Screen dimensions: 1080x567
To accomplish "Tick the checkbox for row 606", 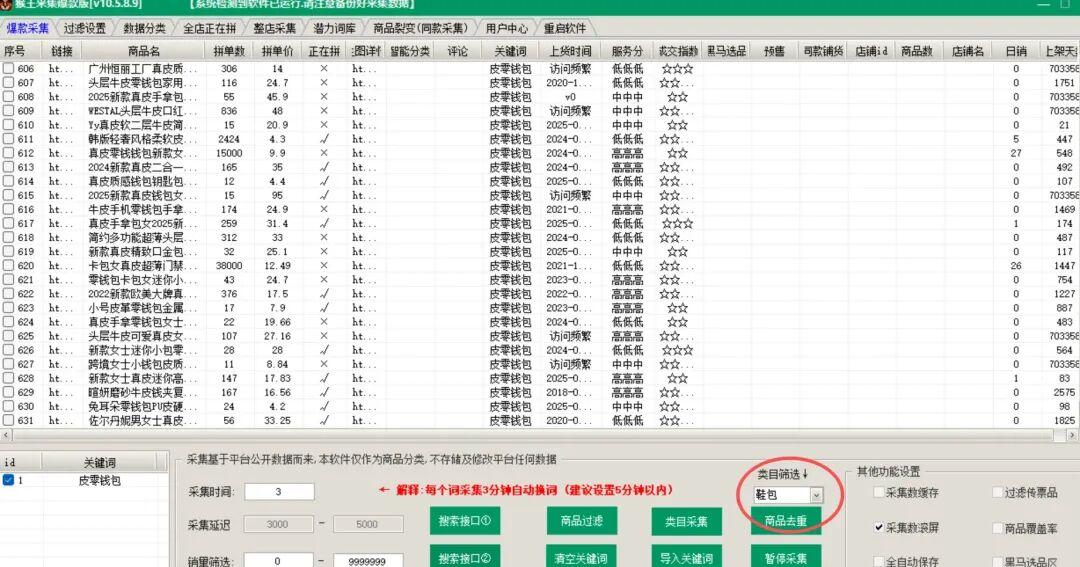I will tap(8, 69).
